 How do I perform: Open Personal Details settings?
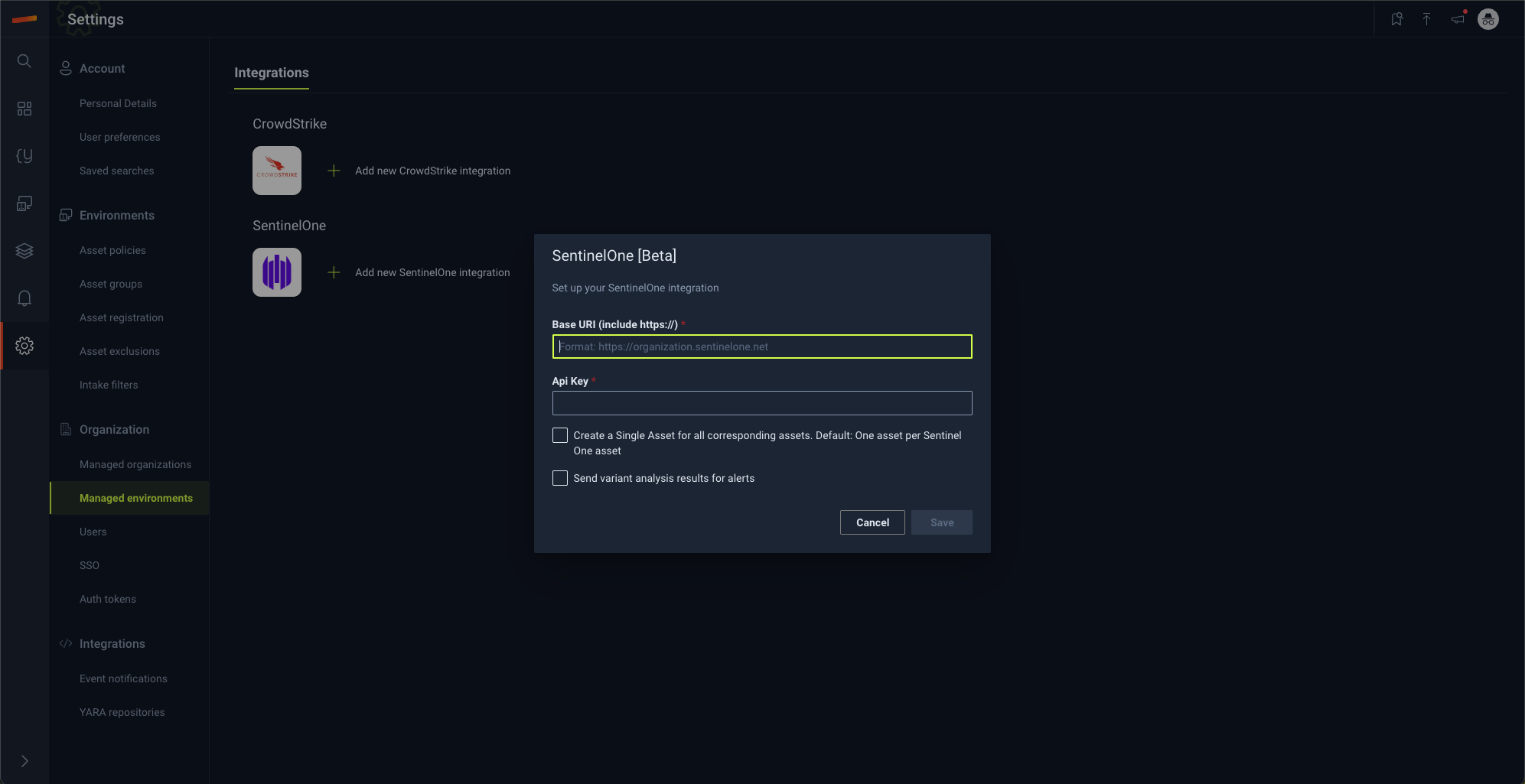118,103
